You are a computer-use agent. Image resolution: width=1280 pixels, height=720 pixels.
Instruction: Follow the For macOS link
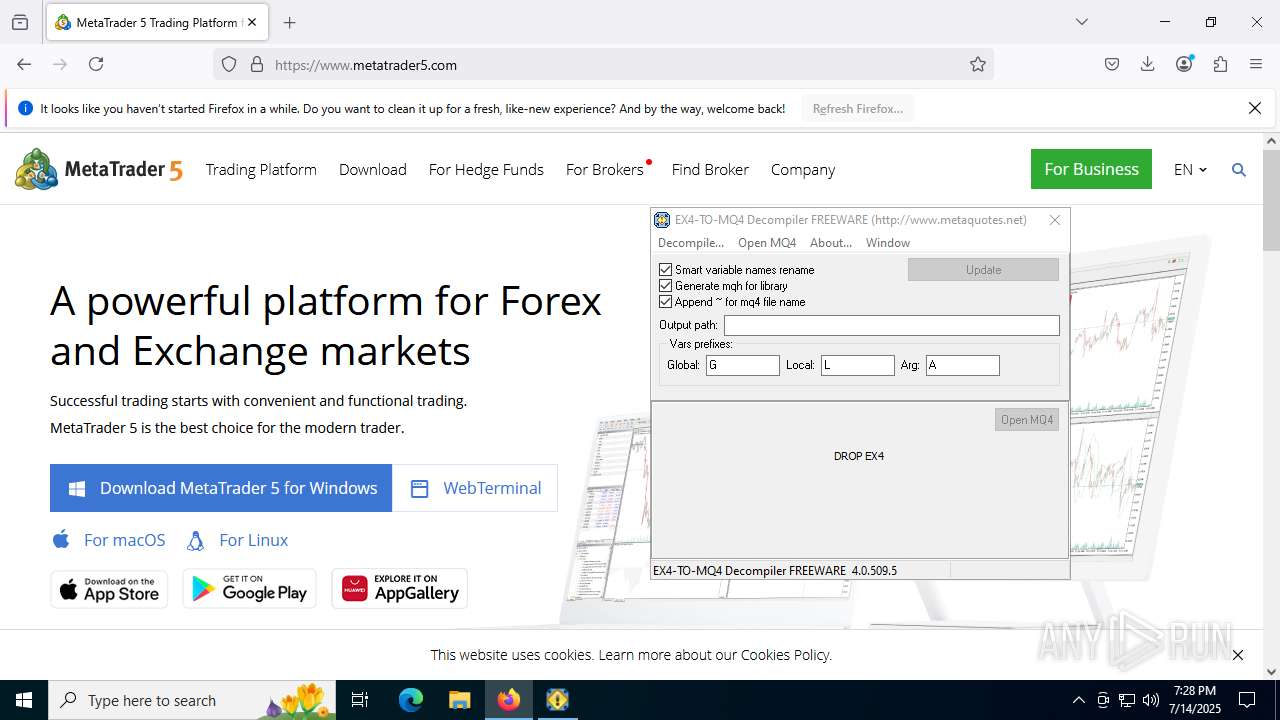[109, 540]
